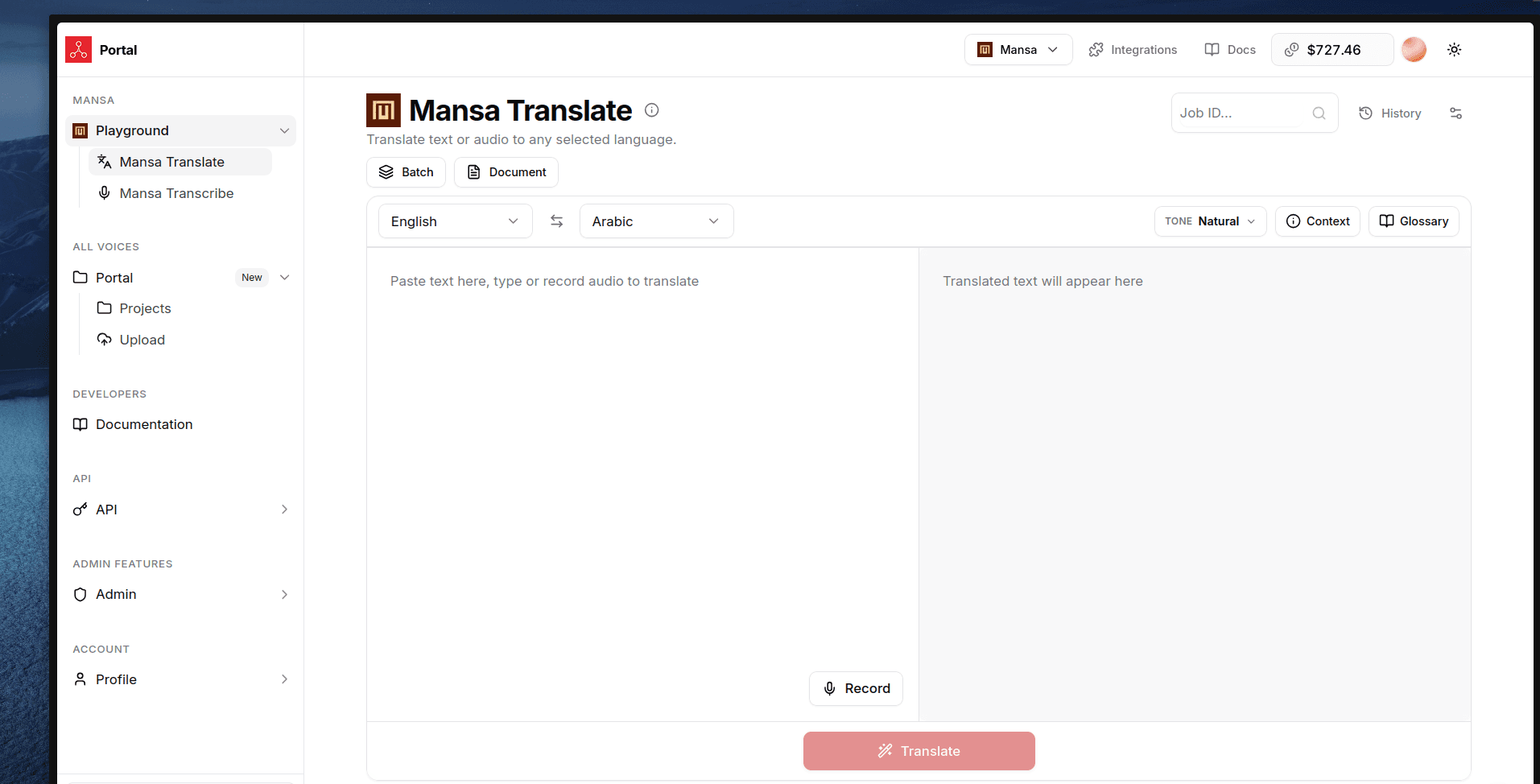Image resolution: width=1540 pixels, height=784 pixels.
Task: Open the Tone Natural dropdown
Action: pos(1210,221)
